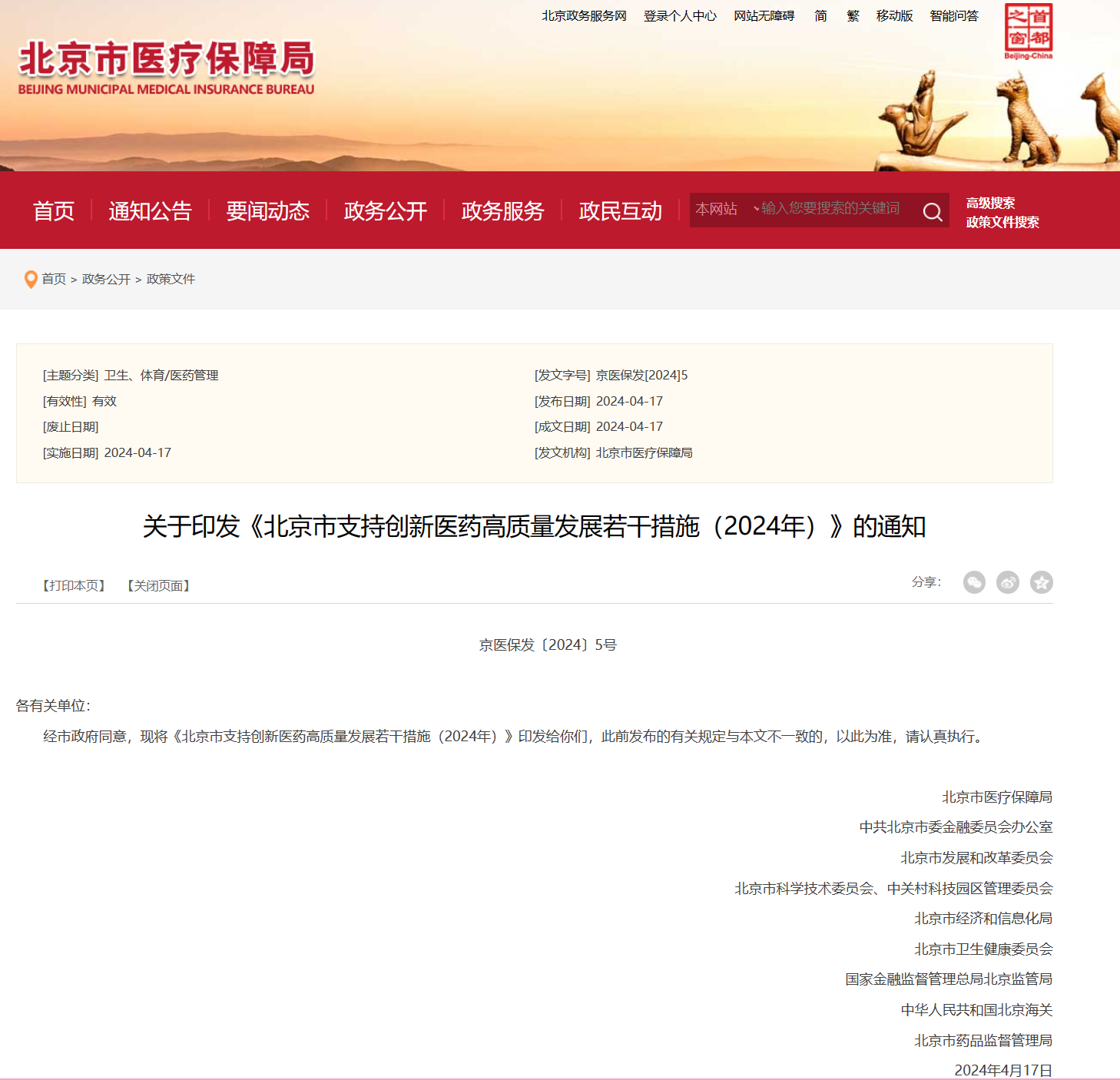Click the 成文日期 2024-04-17 value
The width and height of the screenshot is (1120, 1080).
coord(629,426)
